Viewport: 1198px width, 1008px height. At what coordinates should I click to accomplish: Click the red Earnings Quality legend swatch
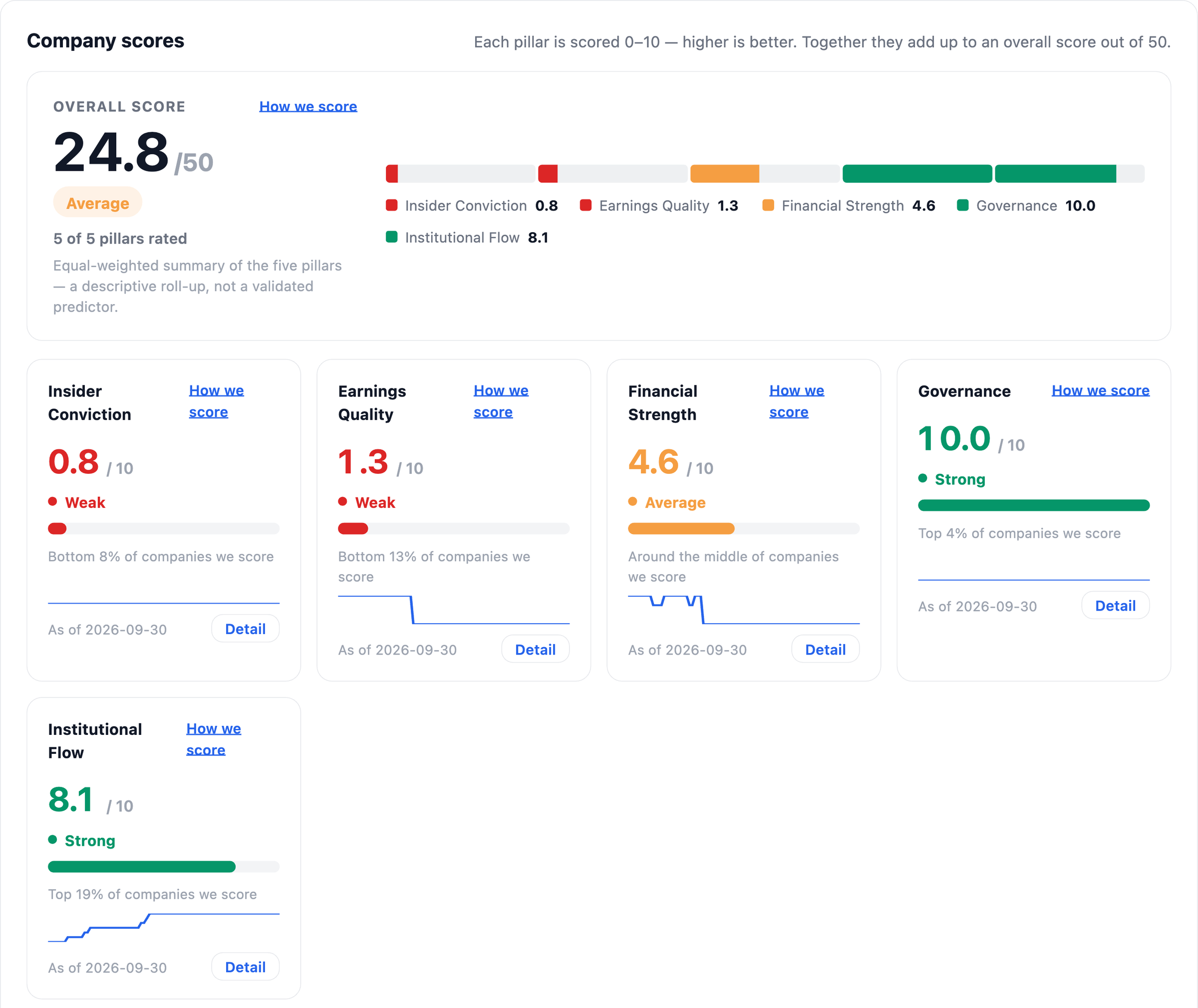point(586,205)
